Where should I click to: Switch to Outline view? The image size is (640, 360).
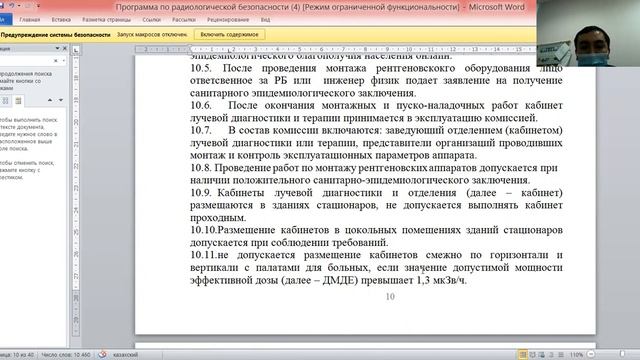551,355
